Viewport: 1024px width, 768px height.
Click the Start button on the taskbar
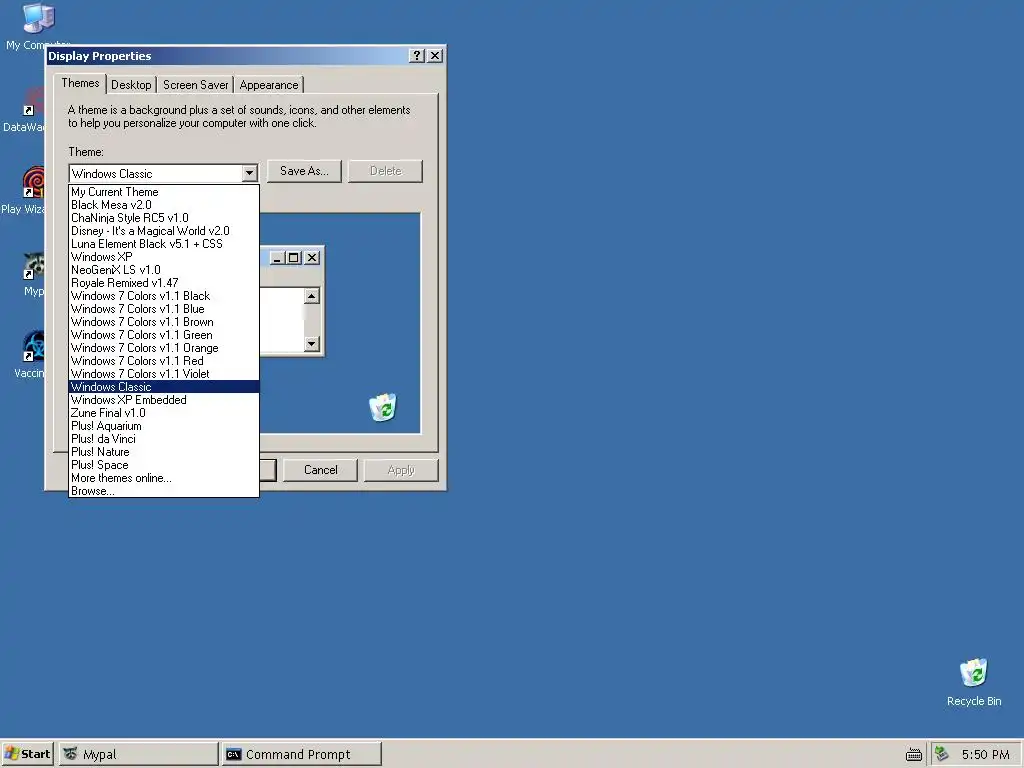click(27, 754)
